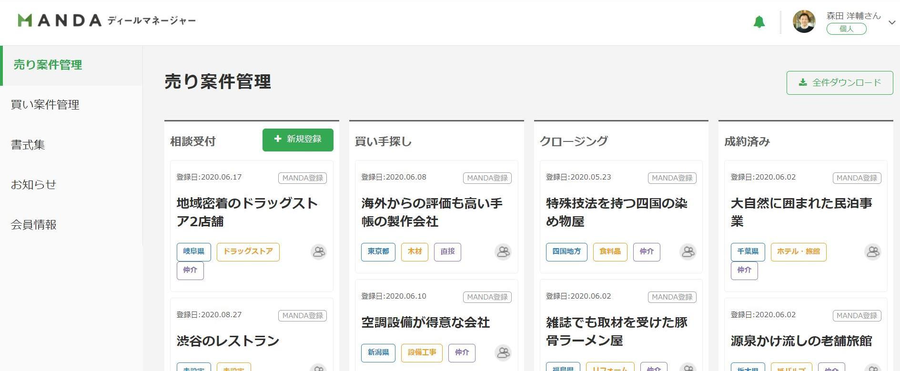Open the 特殊技法を持つ四国の染め物屋 title

tap(616, 212)
